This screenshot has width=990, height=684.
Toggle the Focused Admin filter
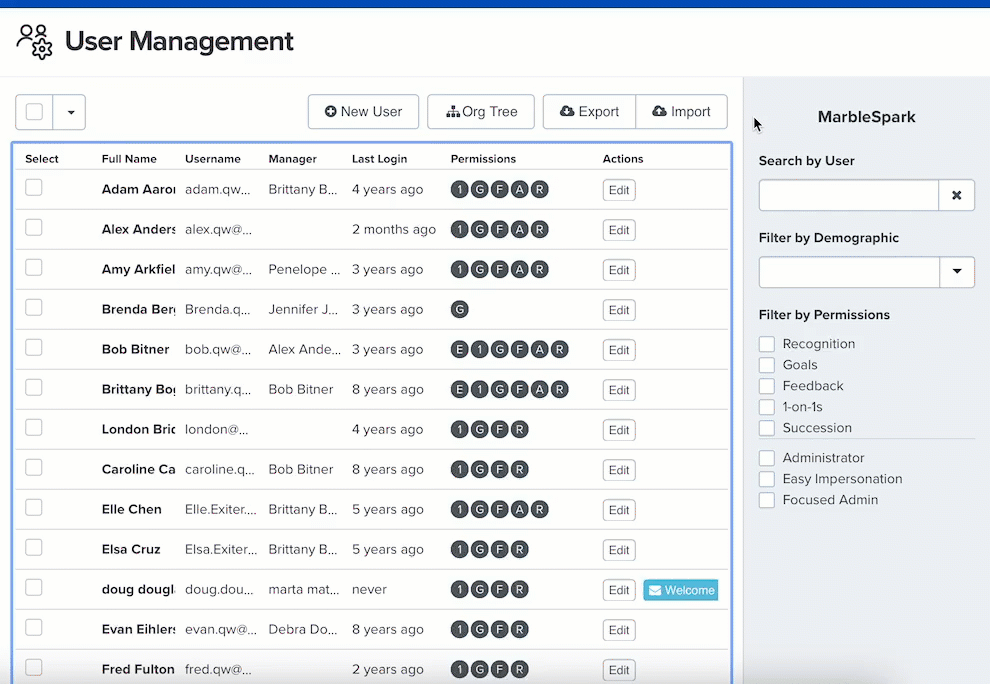coord(766,500)
